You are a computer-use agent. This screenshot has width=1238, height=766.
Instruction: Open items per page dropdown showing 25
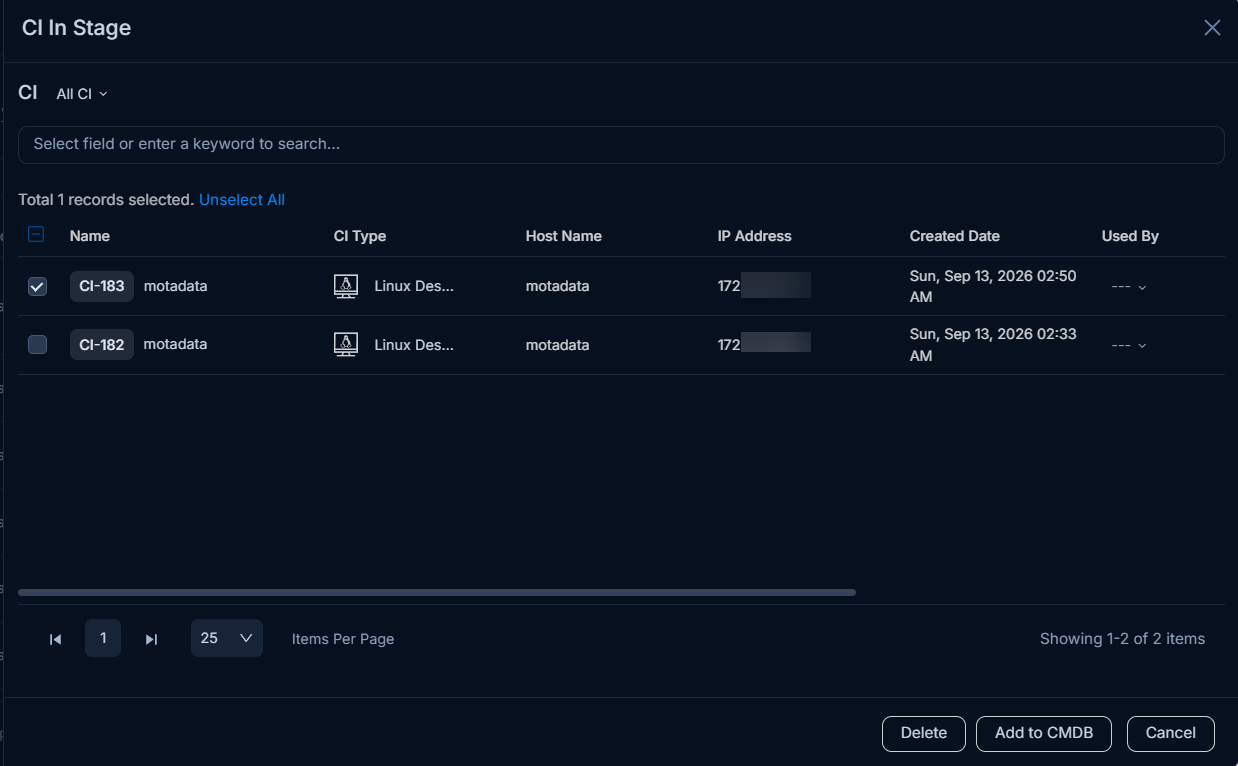tap(227, 638)
